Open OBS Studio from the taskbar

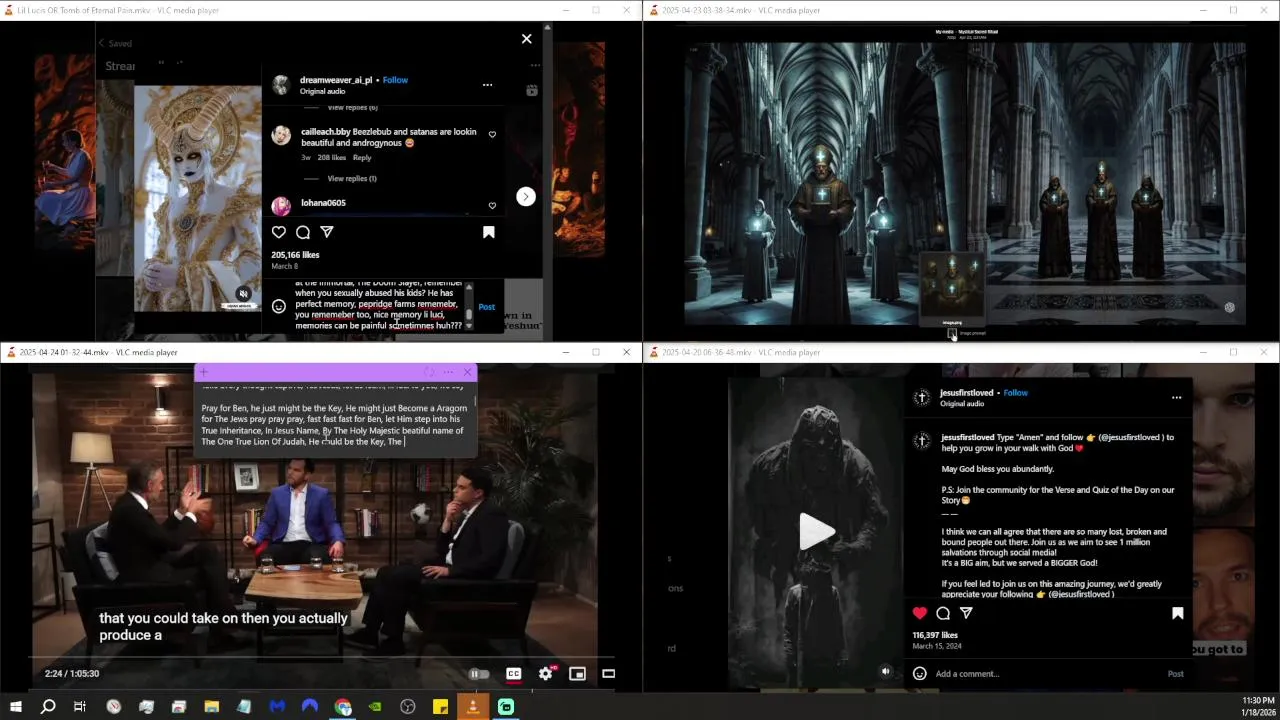(408, 707)
